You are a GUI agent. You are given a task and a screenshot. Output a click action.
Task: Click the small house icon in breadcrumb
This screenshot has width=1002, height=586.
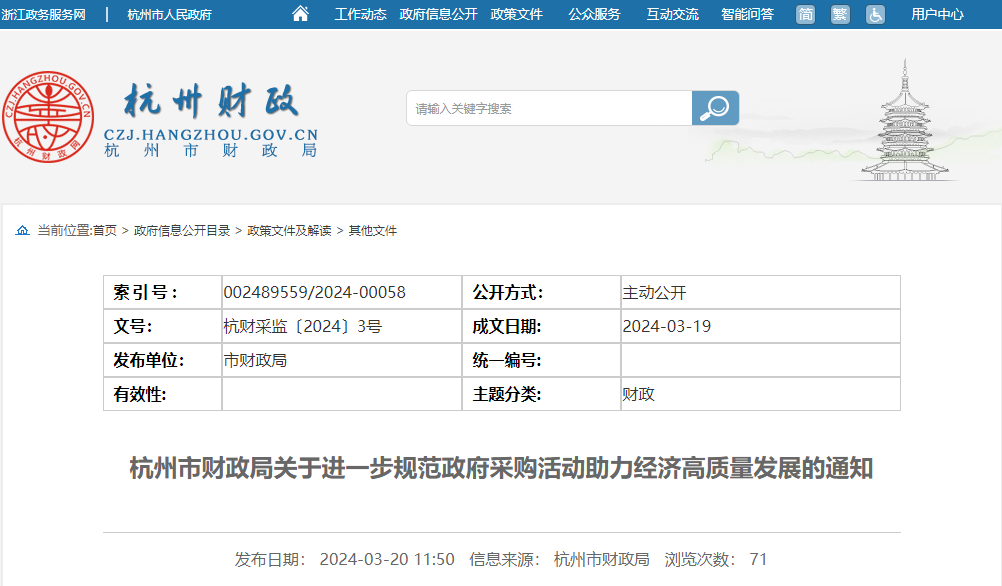coord(22,230)
